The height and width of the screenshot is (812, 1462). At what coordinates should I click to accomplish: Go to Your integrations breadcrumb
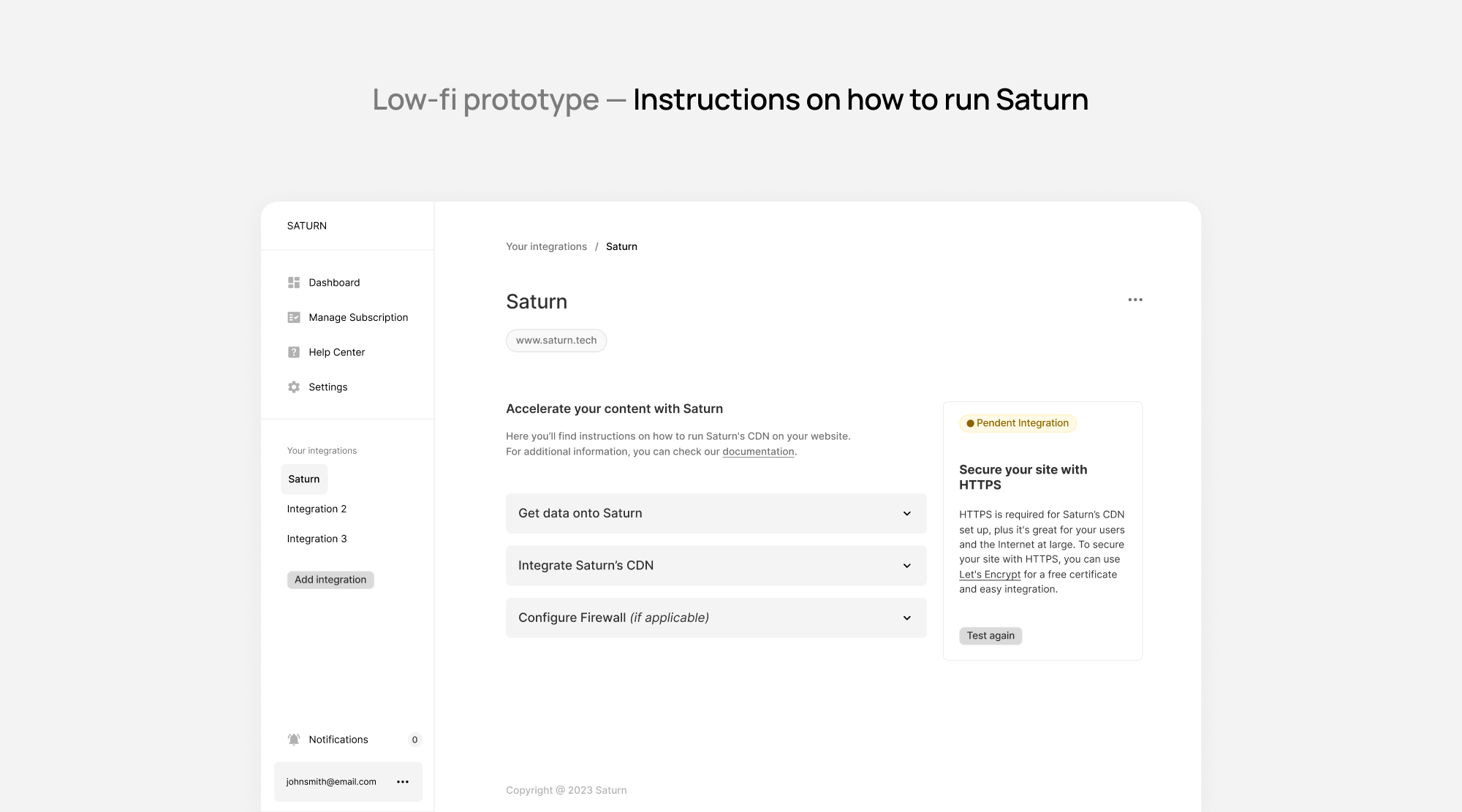pyautogui.click(x=546, y=247)
